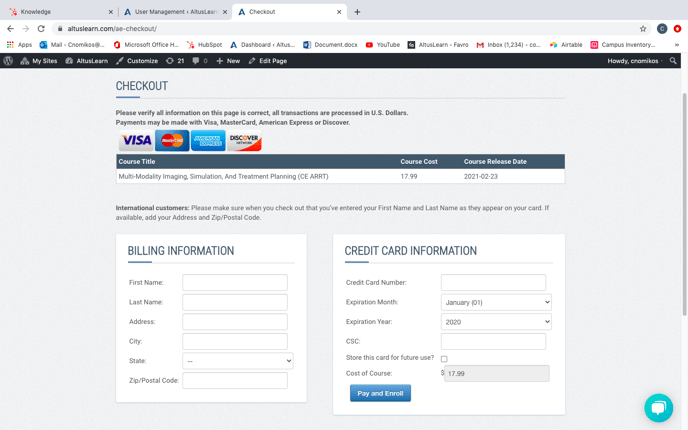Viewport: 688px width, 430px height.
Task: Click the CSC field
Action: point(493,341)
